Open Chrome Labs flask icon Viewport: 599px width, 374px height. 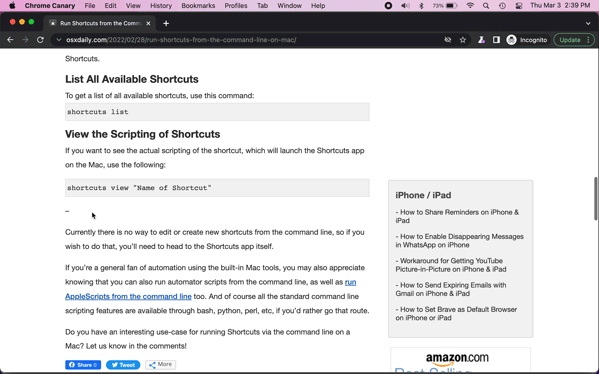(481, 40)
